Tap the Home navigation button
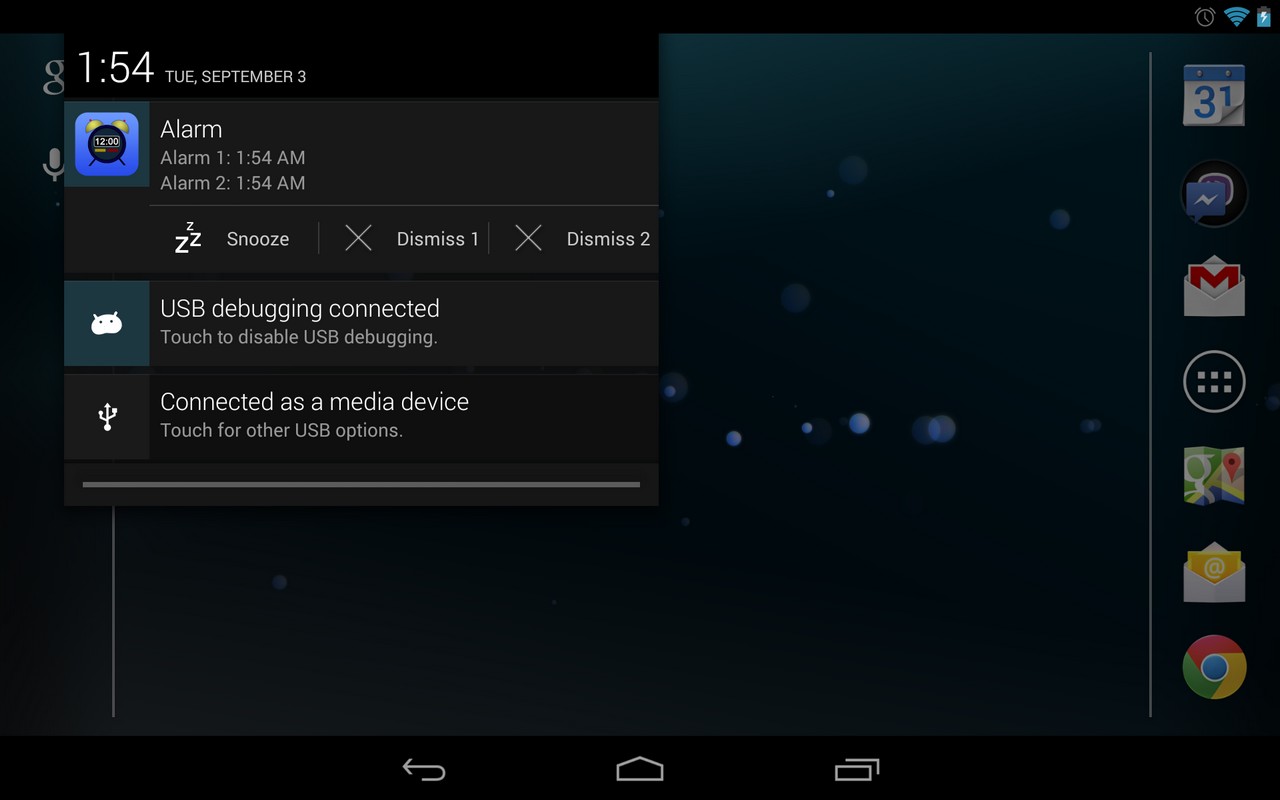This screenshot has height=800, width=1280. coord(640,769)
